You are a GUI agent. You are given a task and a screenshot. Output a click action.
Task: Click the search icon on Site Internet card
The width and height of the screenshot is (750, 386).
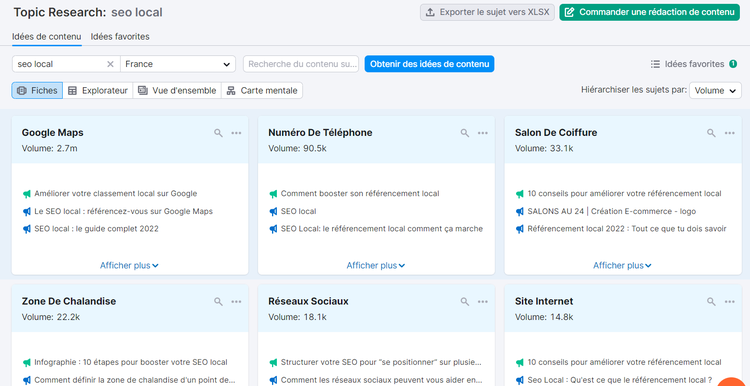tap(711, 301)
